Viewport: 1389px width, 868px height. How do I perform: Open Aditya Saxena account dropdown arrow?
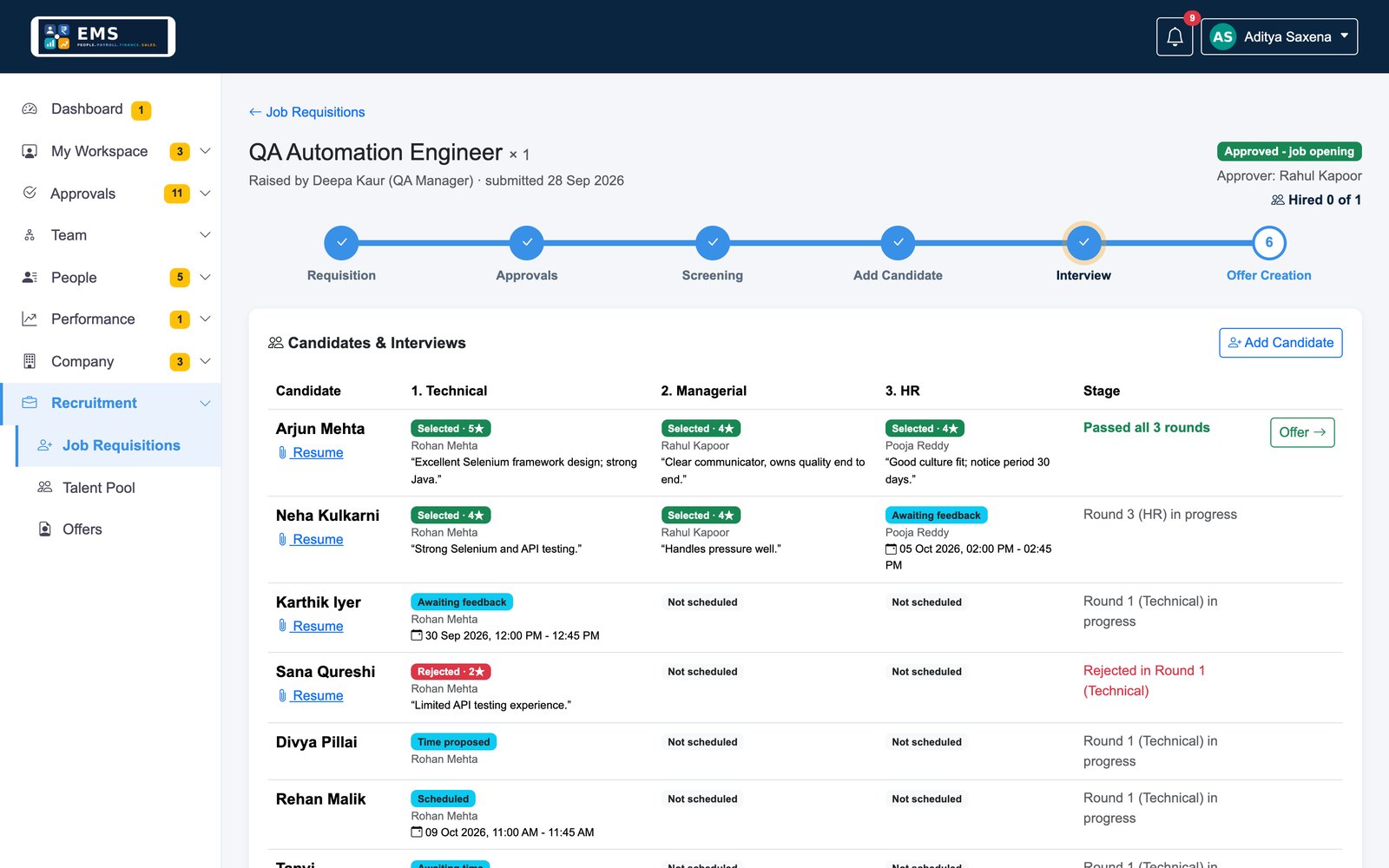[1344, 36]
